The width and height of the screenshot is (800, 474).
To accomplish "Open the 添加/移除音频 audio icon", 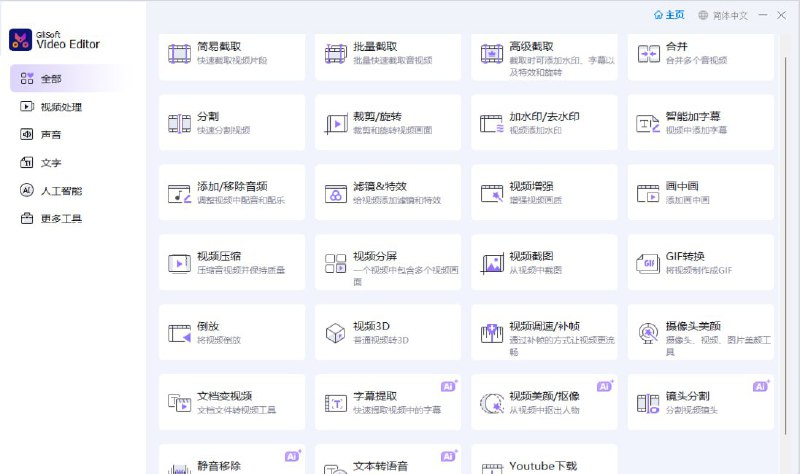I will [x=180, y=194].
